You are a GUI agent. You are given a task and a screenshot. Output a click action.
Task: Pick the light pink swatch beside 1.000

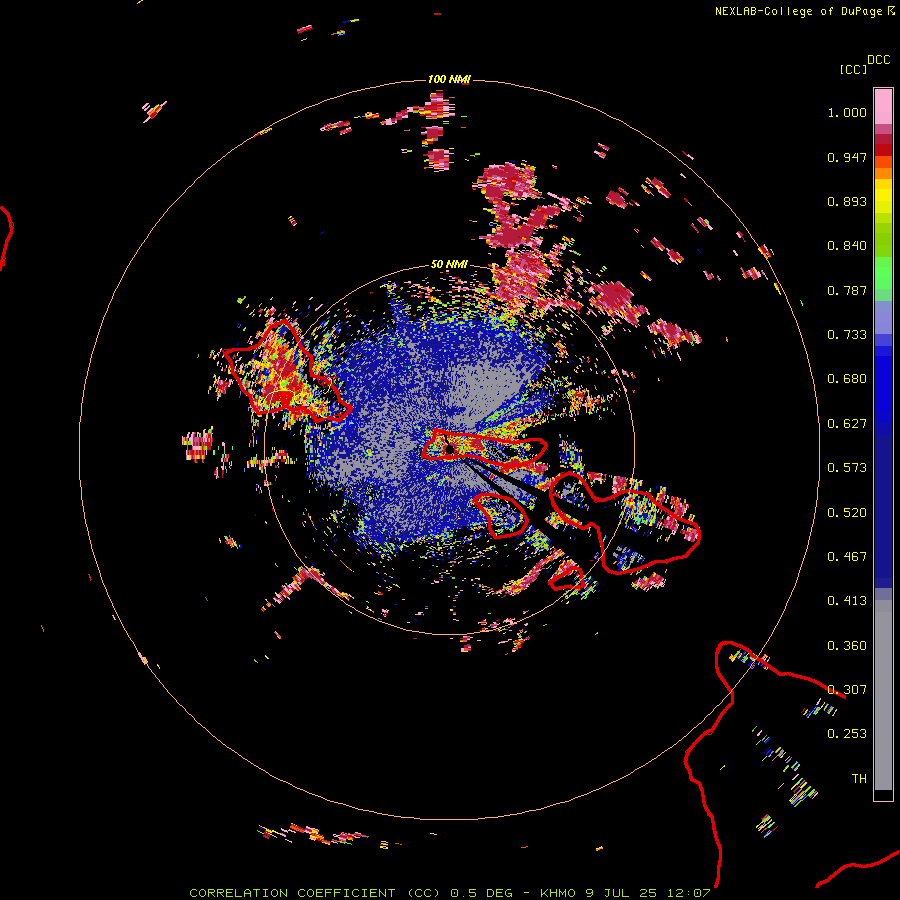pyautogui.click(x=883, y=107)
